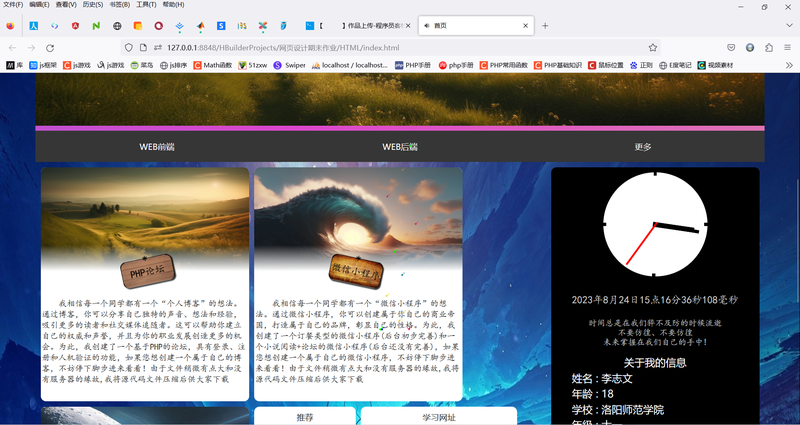Open the 正则 bookmark
This screenshot has height=425, width=800.
(x=641, y=65)
